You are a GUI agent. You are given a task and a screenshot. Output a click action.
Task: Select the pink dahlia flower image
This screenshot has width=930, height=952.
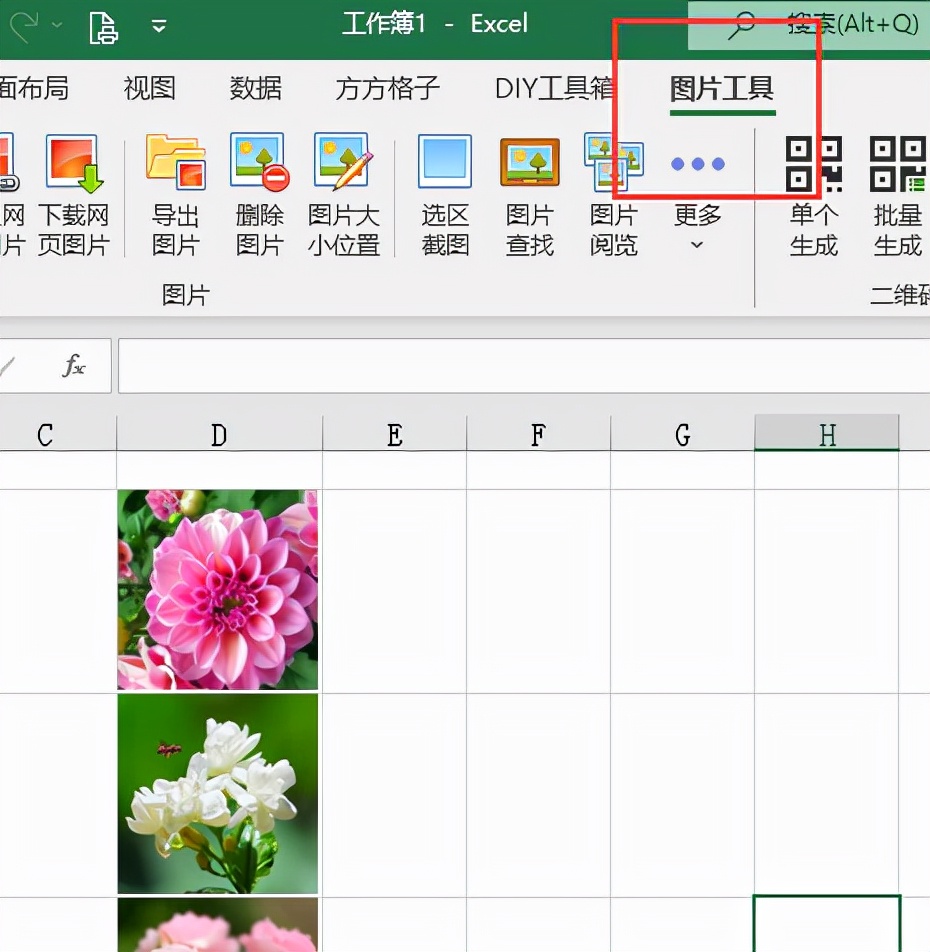217,588
